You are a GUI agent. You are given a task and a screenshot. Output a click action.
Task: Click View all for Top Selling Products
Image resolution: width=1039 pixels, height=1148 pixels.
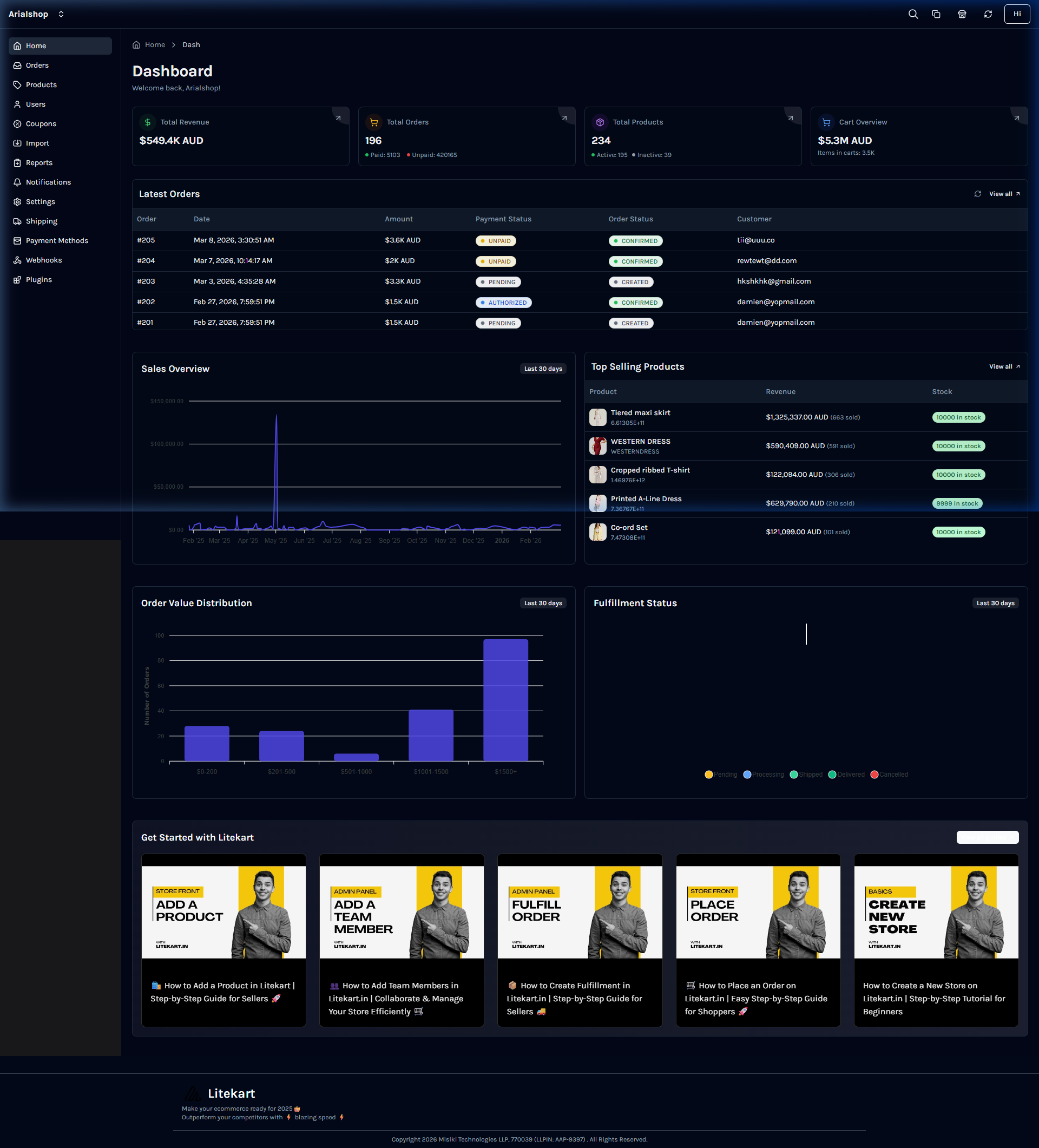click(1004, 367)
